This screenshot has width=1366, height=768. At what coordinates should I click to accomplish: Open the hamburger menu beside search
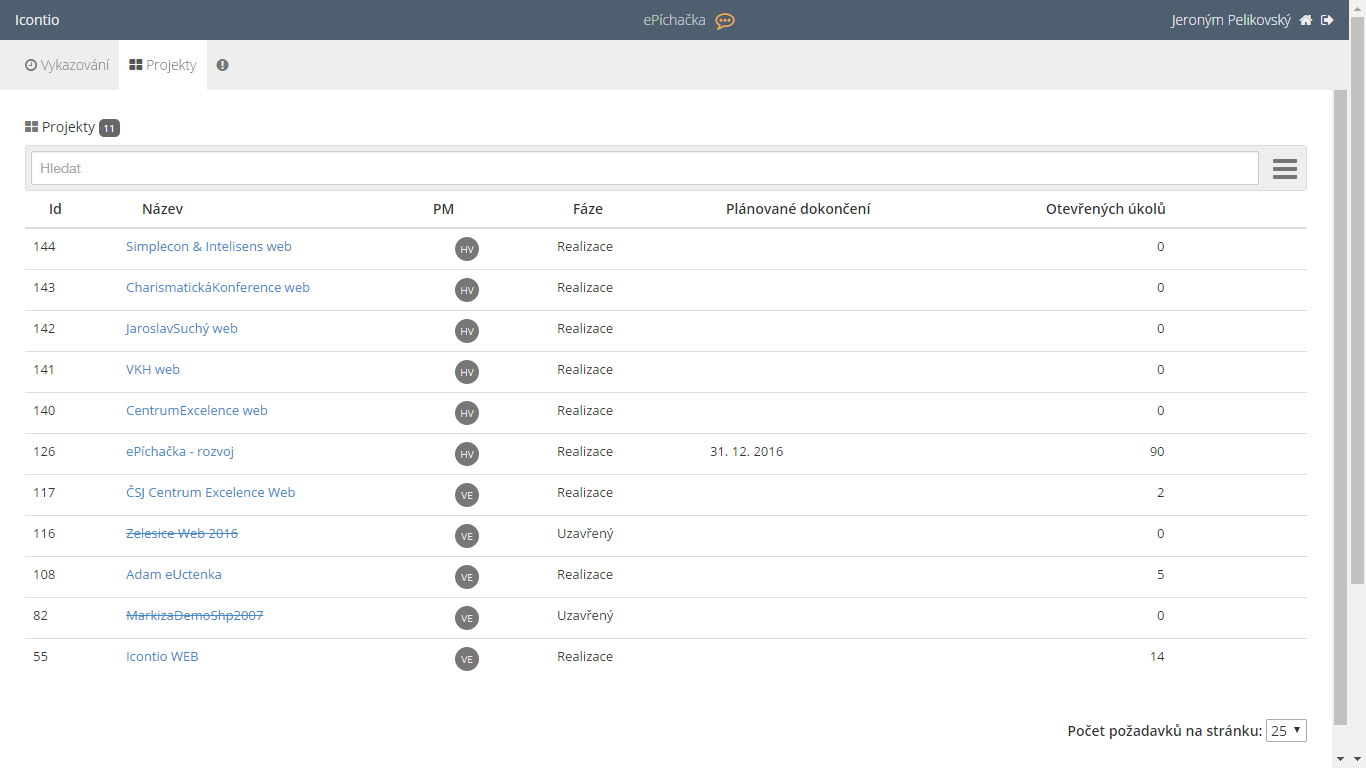tap(1284, 169)
